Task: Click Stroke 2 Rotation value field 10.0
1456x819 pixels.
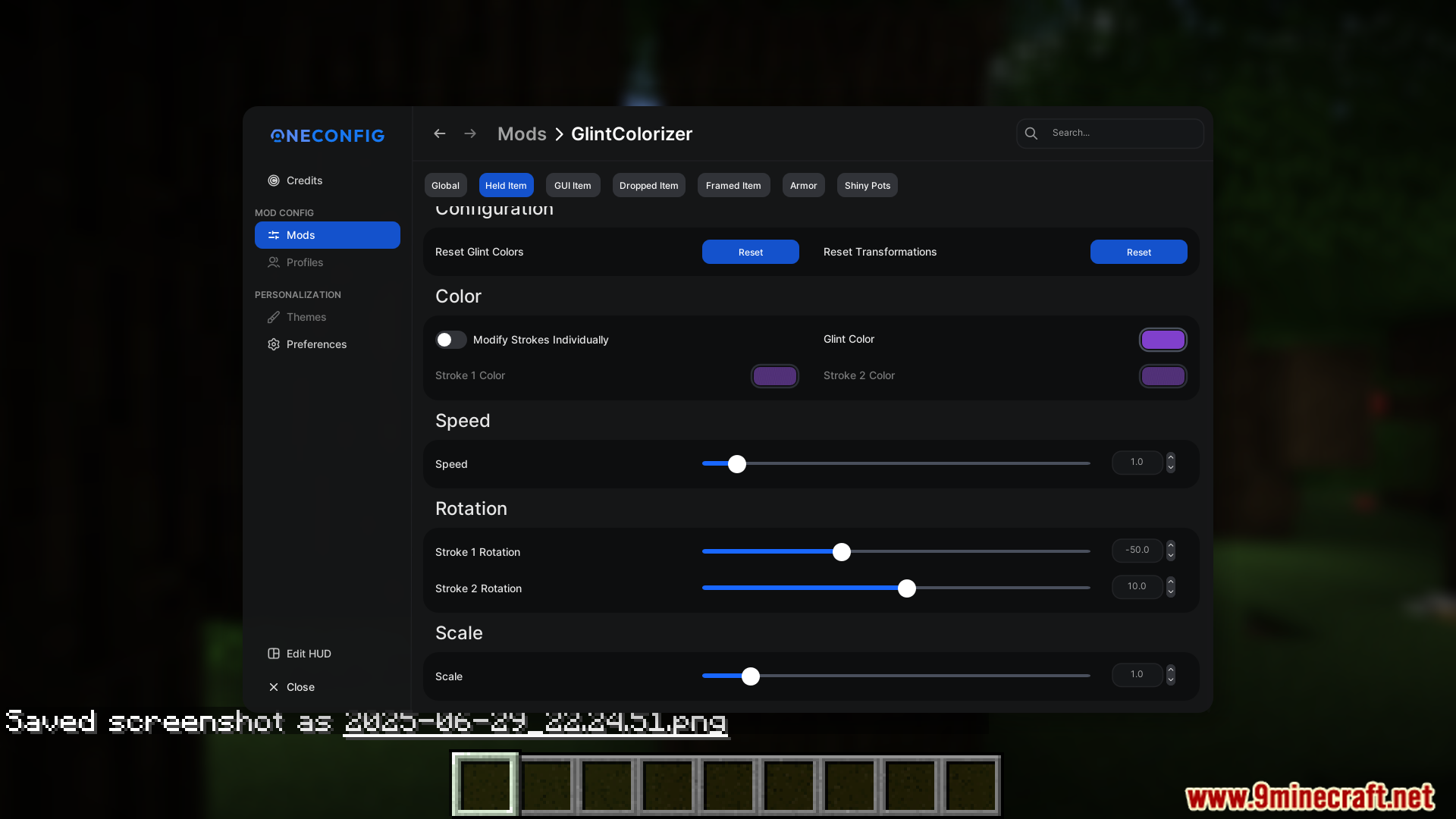Action: pos(1137,587)
